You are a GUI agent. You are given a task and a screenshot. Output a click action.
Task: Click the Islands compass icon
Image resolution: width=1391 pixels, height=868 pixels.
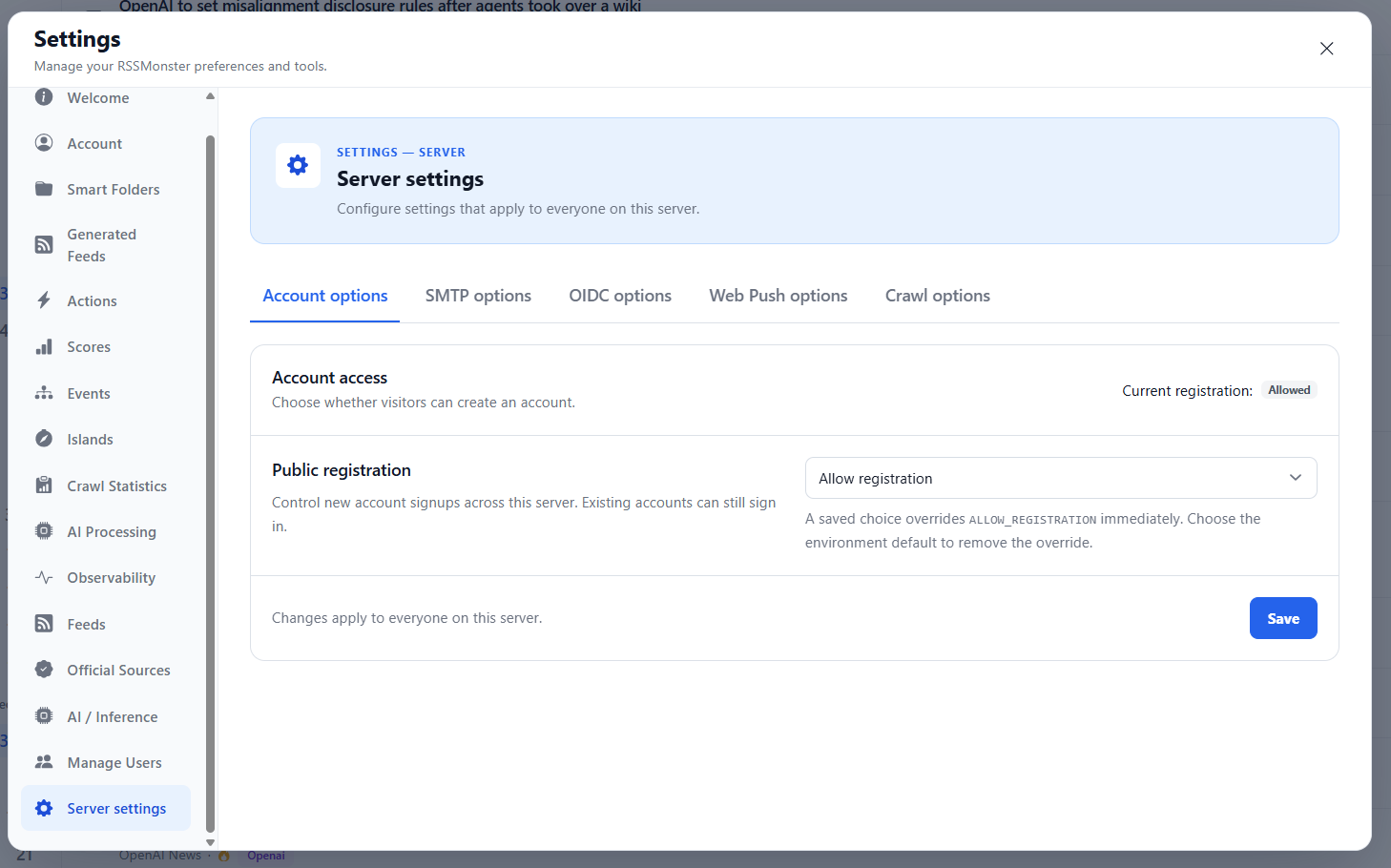tap(44, 439)
